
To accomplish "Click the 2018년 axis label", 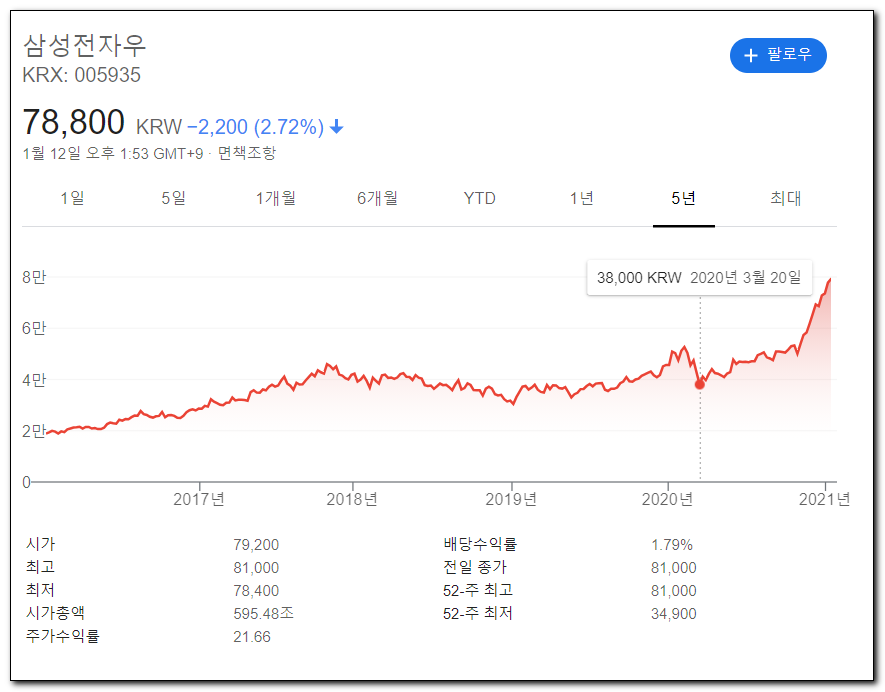I will 352,500.
